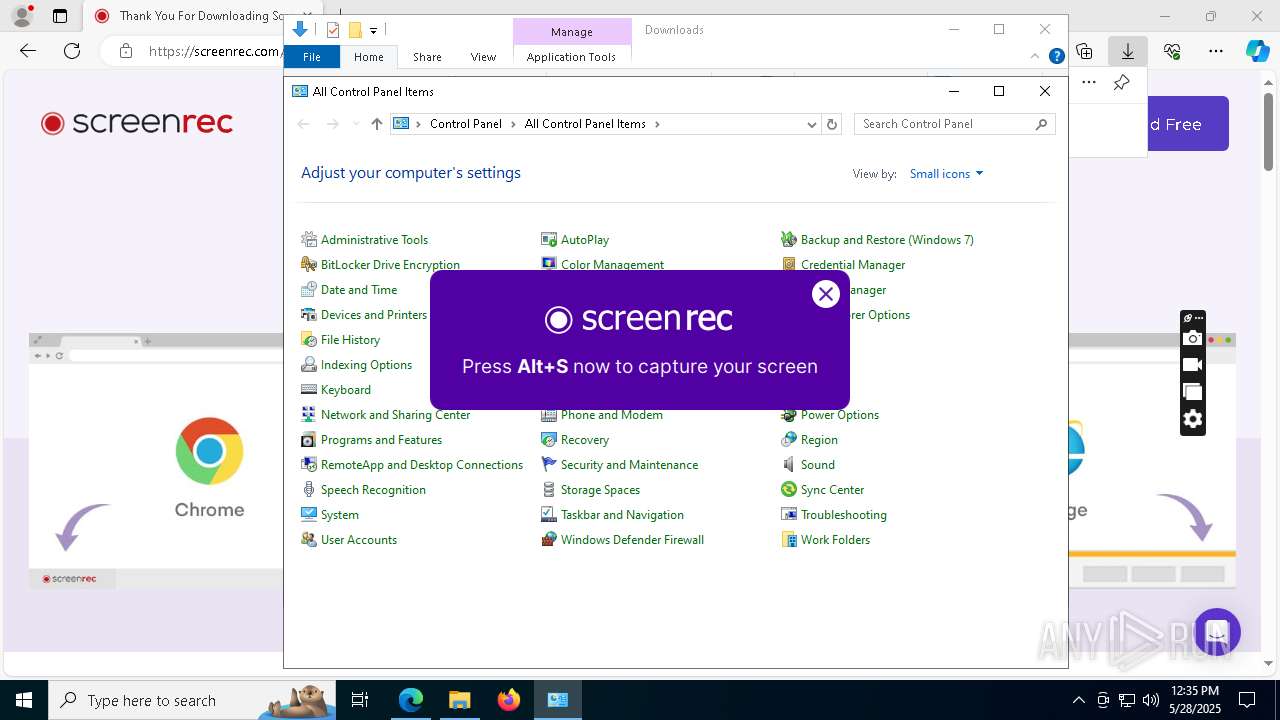Expand the Control Panel address bar history dropdown
The height and width of the screenshot is (720, 1280).
(811, 124)
